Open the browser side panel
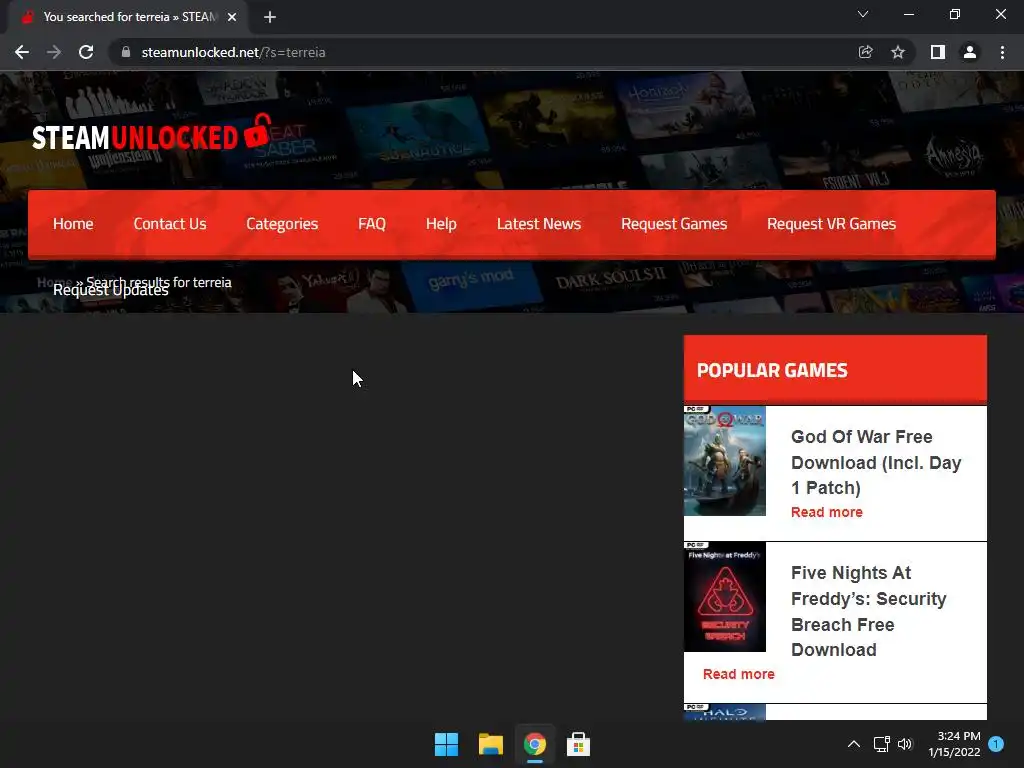This screenshot has width=1024, height=768. pos(938,52)
